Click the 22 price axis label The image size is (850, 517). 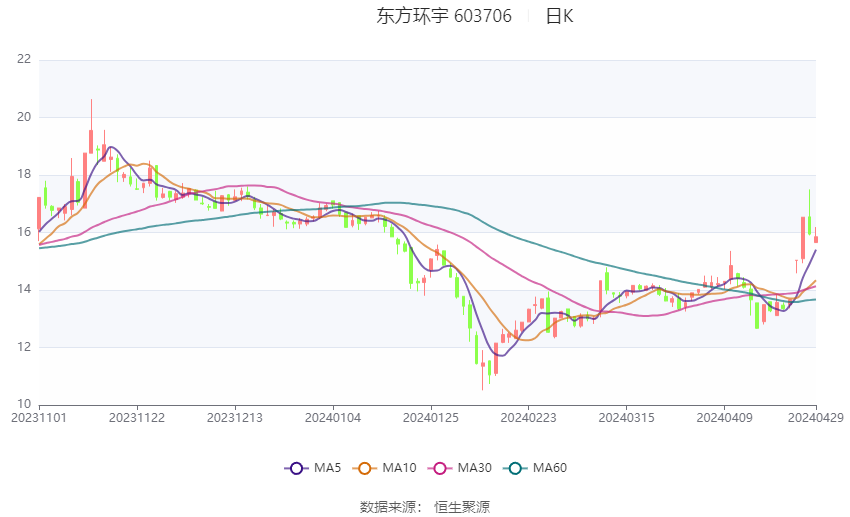tap(24, 59)
